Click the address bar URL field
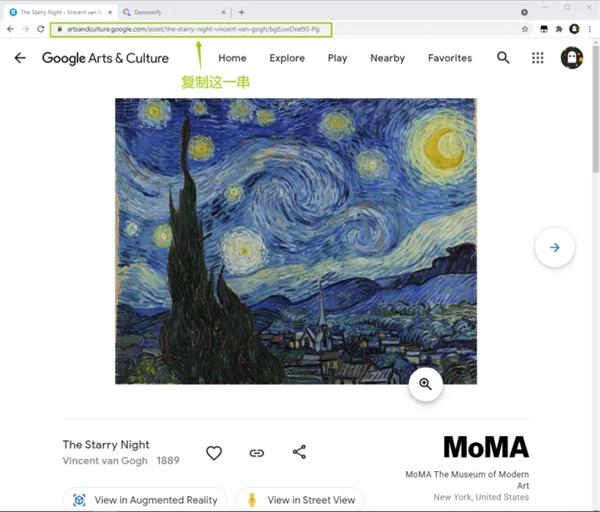Viewport: 600px width, 512px height. (x=191, y=29)
